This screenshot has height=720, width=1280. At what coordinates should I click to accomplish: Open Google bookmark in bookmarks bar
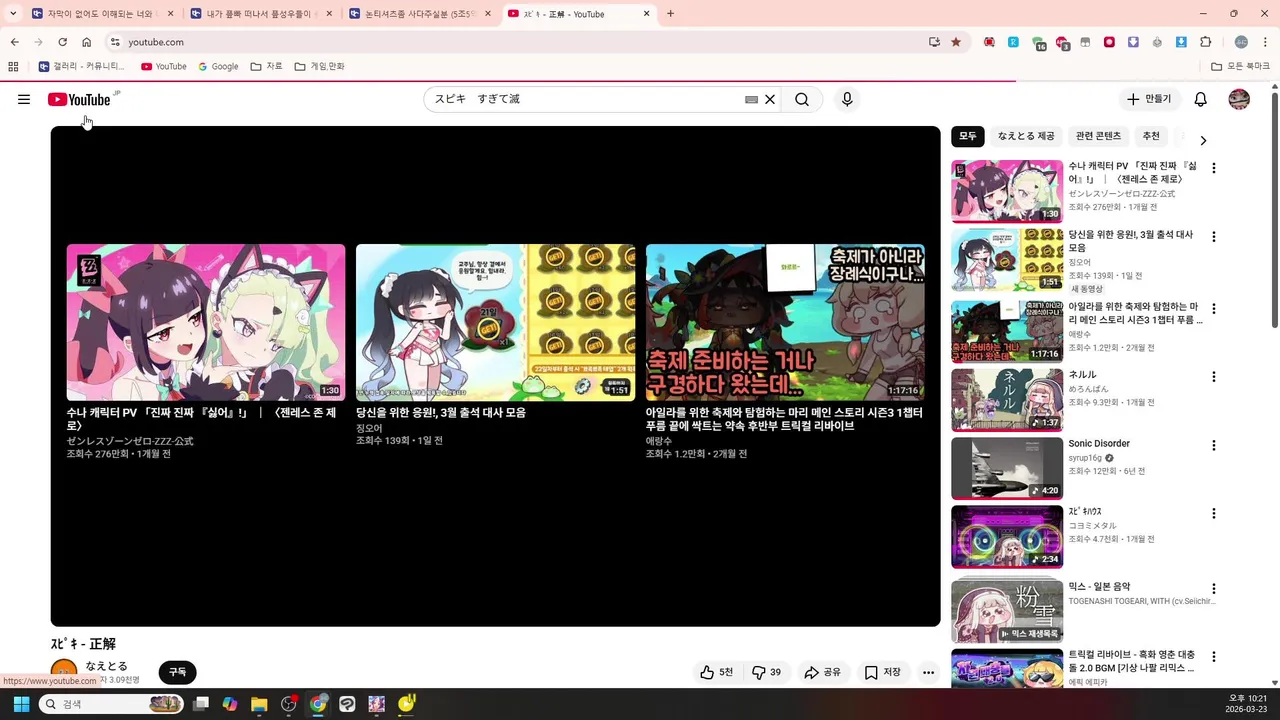[x=218, y=67]
